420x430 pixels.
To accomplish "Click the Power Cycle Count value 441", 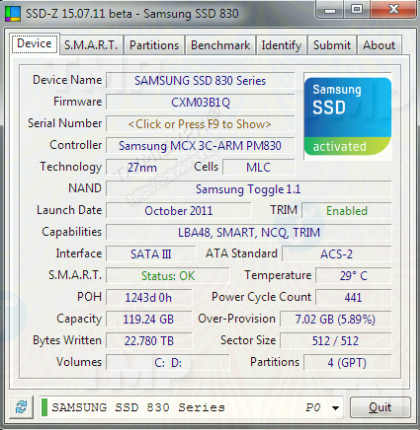I will tap(353, 297).
